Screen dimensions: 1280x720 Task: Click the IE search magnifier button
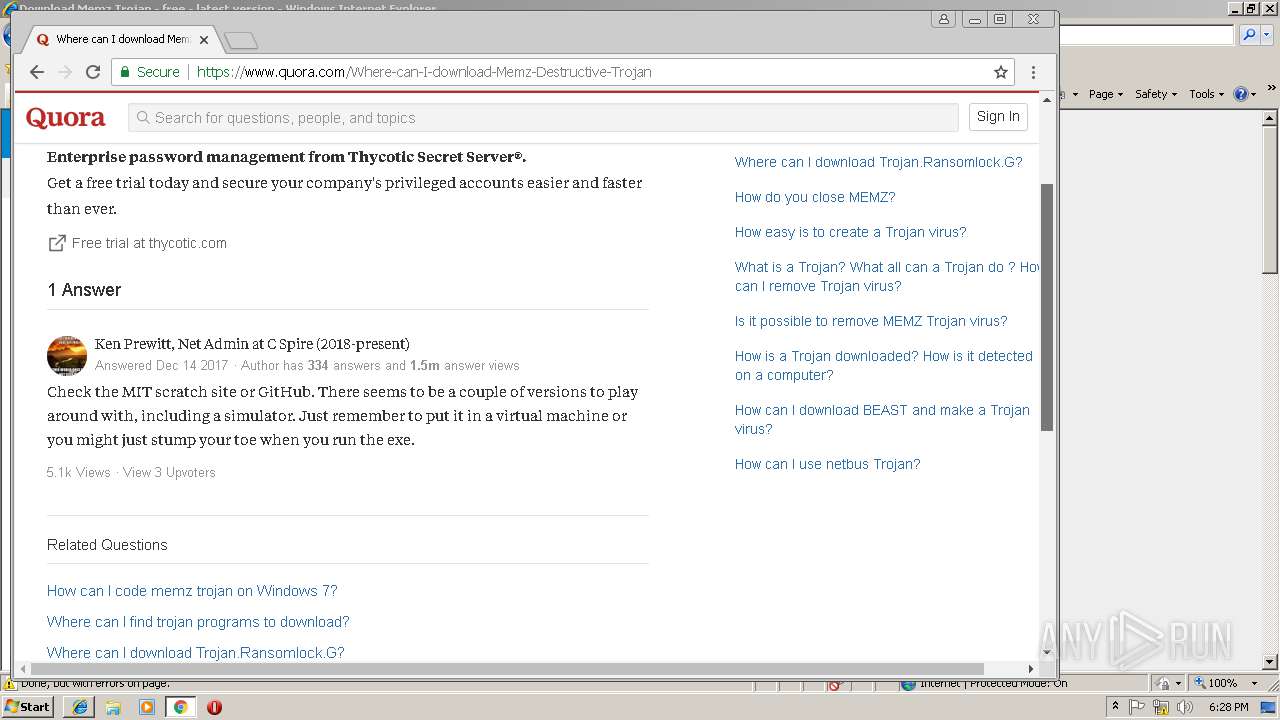(1248, 35)
